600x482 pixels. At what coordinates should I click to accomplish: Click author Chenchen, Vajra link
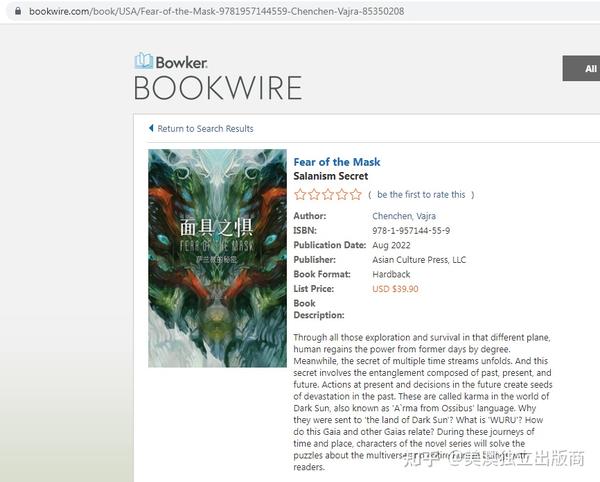404,216
